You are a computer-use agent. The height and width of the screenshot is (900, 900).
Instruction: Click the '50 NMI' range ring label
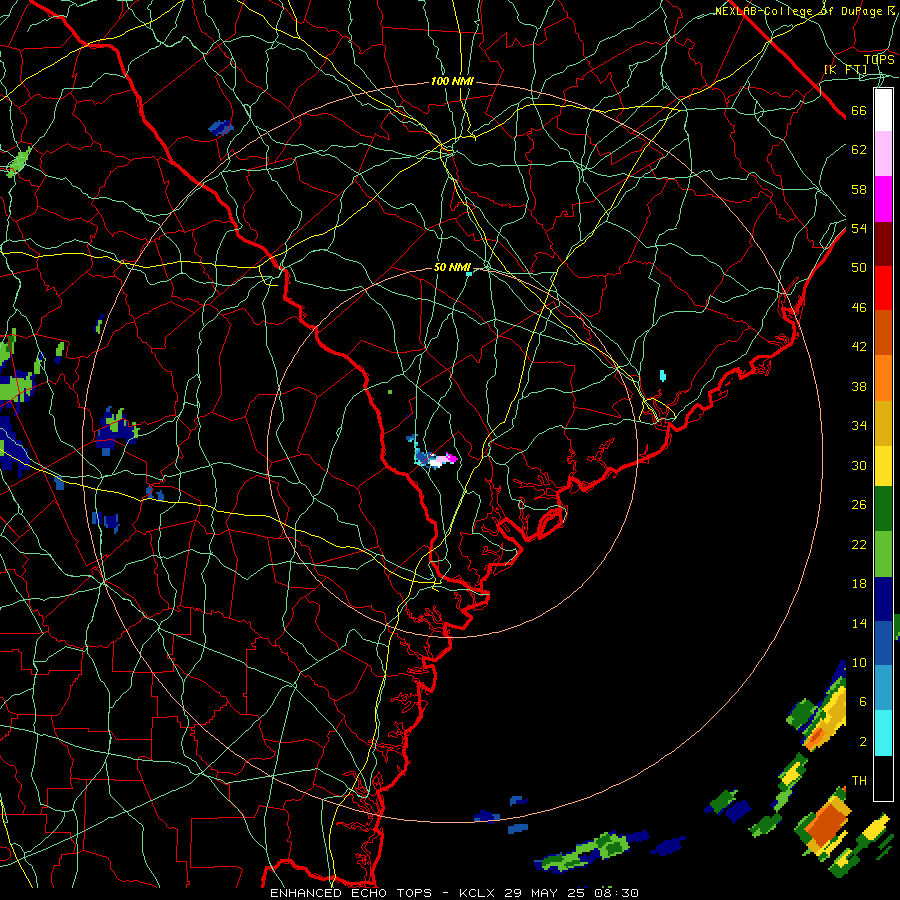click(452, 267)
